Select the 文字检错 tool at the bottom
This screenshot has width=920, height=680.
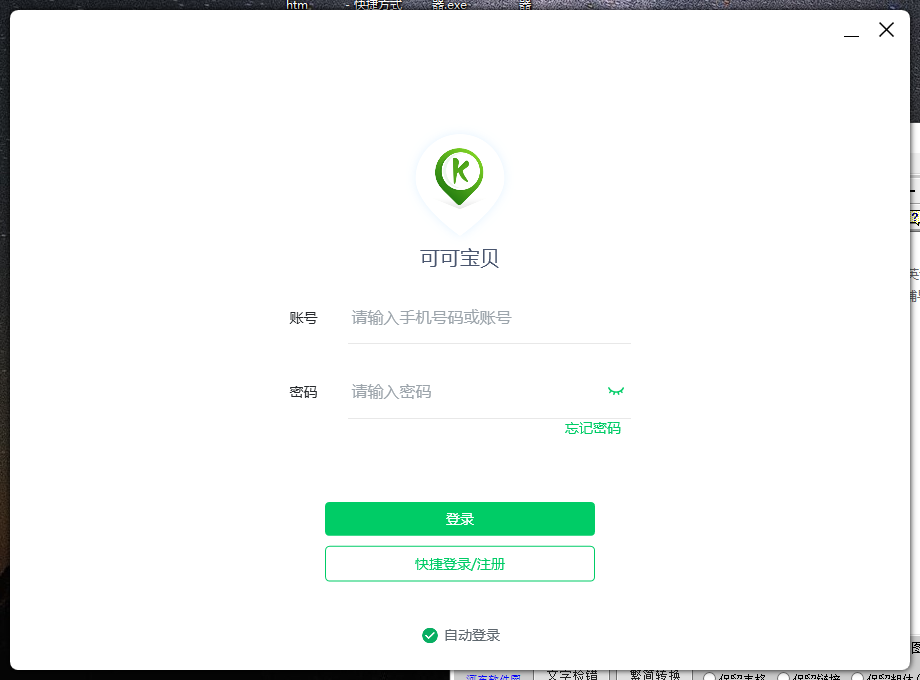(575, 675)
